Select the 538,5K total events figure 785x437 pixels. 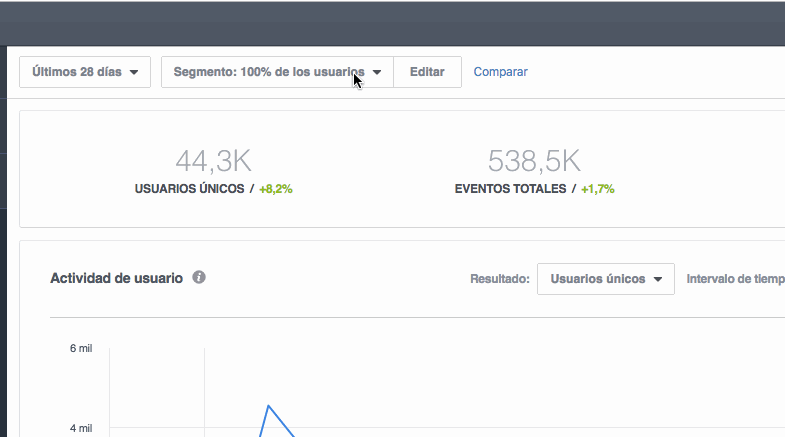(x=534, y=161)
